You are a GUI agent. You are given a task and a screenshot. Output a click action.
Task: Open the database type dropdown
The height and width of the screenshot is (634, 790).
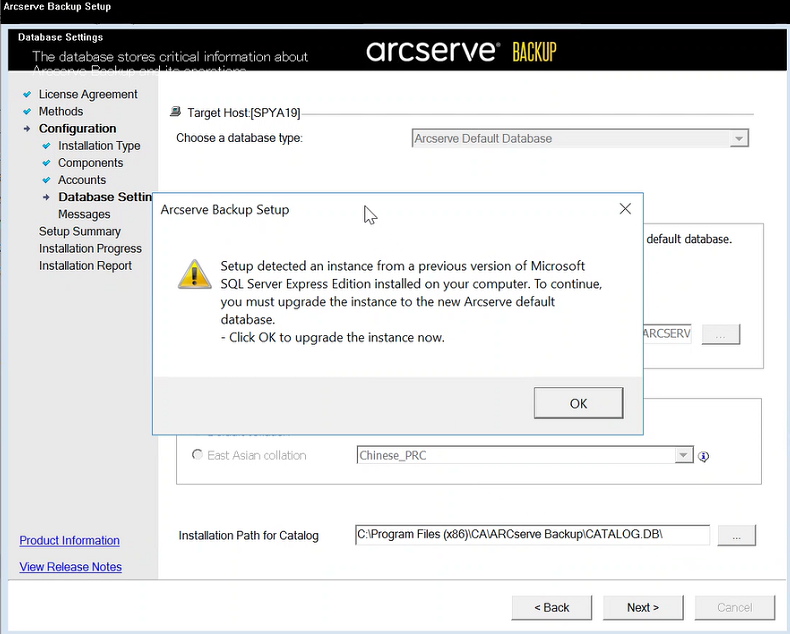point(739,138)
